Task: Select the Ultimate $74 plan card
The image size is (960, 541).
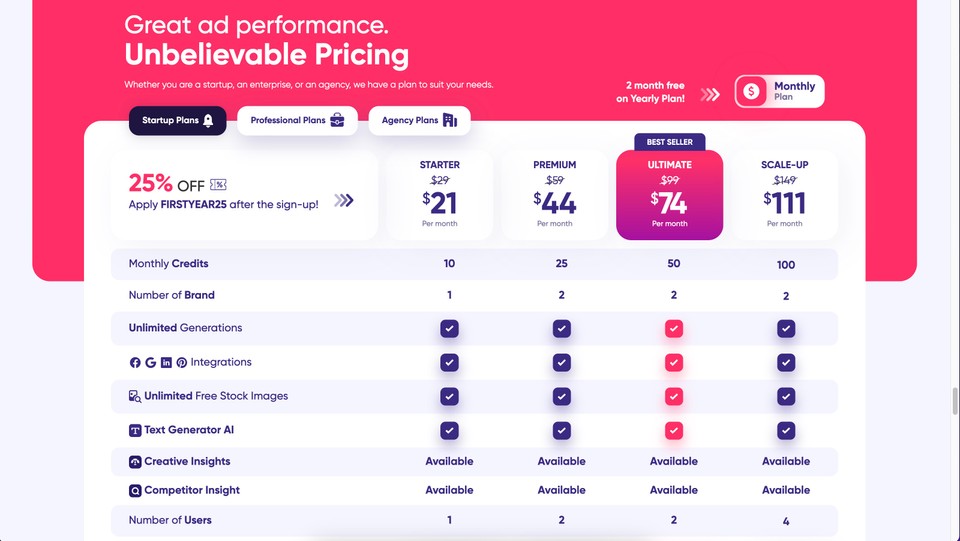Action: 670,195
